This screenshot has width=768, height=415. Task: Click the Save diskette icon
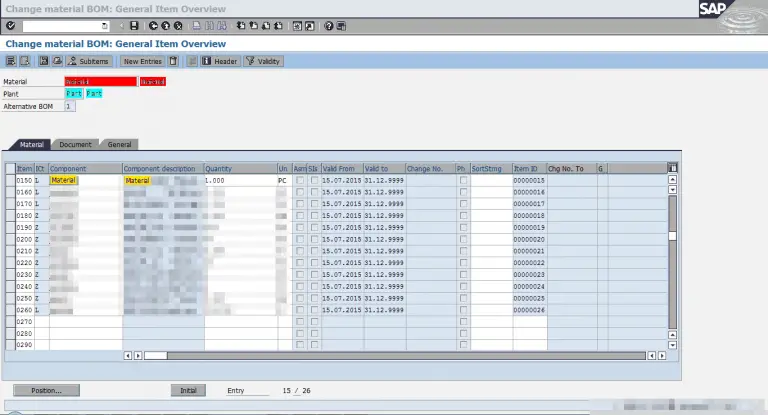coord(134,25)
